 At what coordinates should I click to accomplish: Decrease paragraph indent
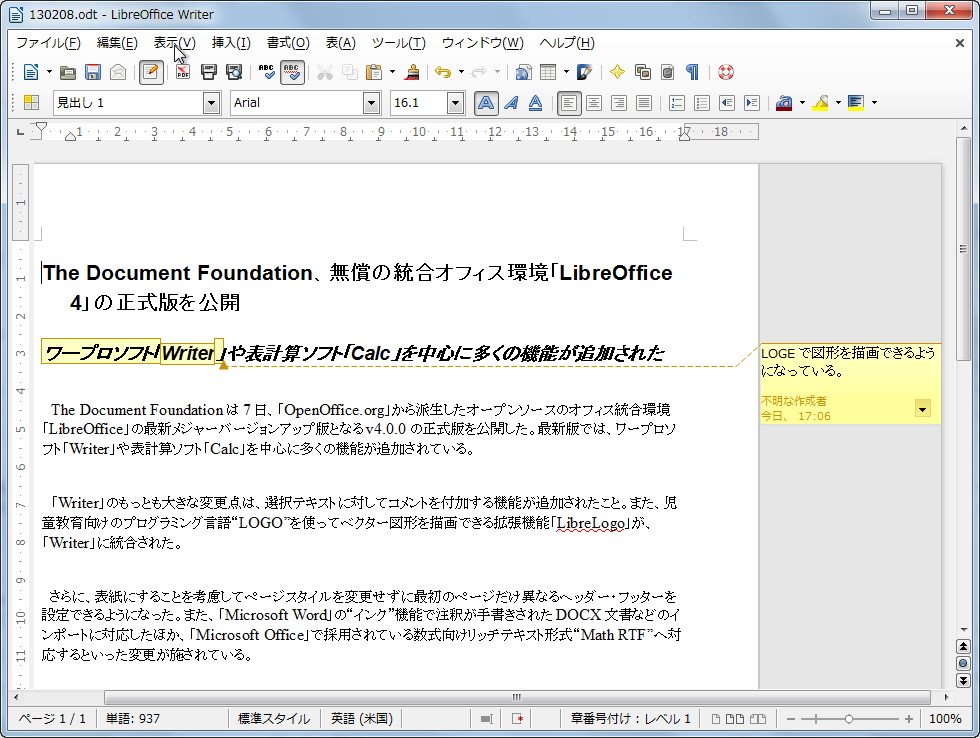point(727,103)
